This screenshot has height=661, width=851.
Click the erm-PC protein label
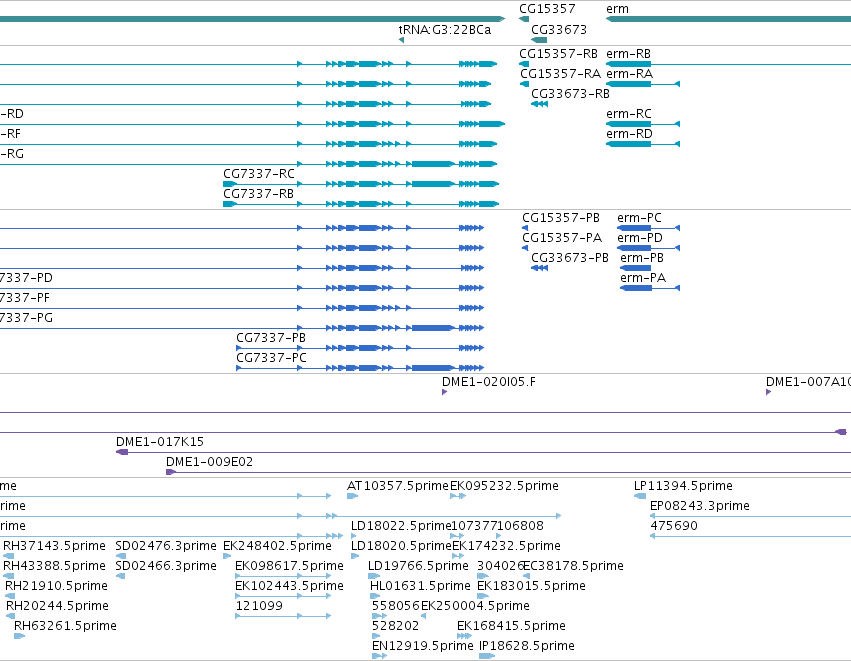[x=639, y=218]
